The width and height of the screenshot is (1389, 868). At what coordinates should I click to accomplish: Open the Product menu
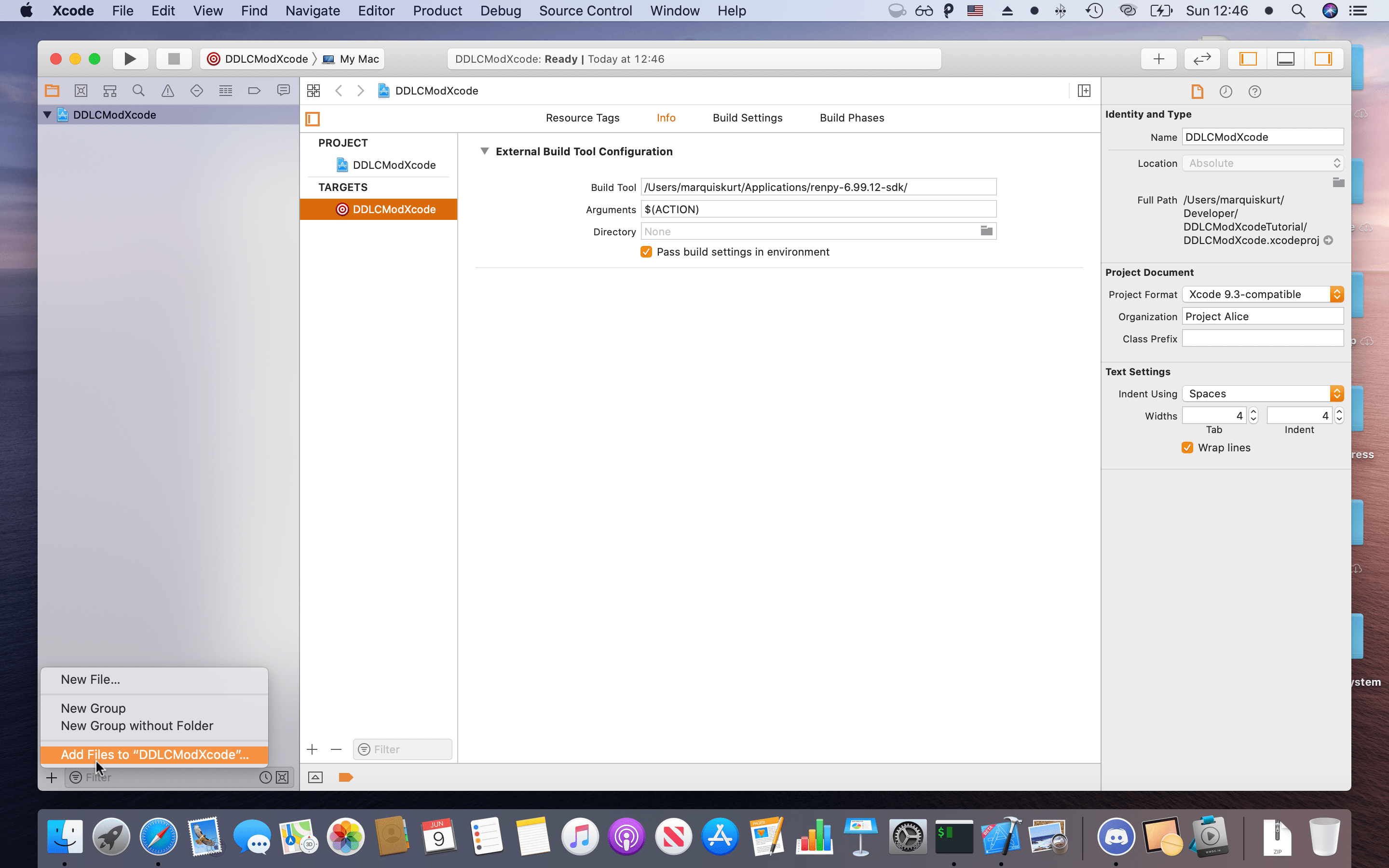(x=437, y=10)
